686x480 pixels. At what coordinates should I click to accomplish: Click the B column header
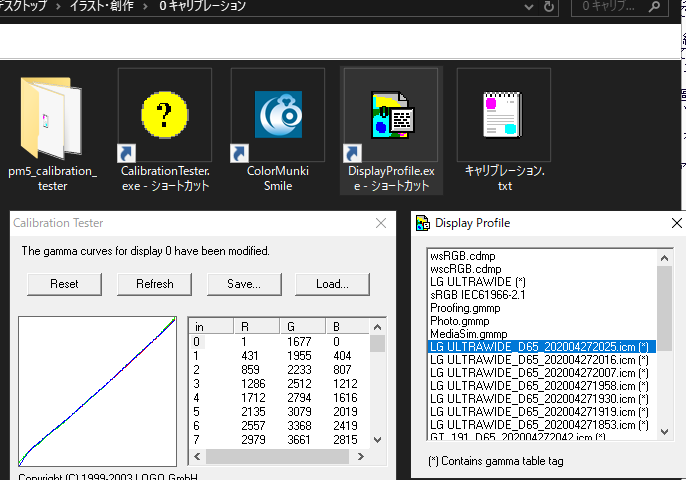click(347, 326)
